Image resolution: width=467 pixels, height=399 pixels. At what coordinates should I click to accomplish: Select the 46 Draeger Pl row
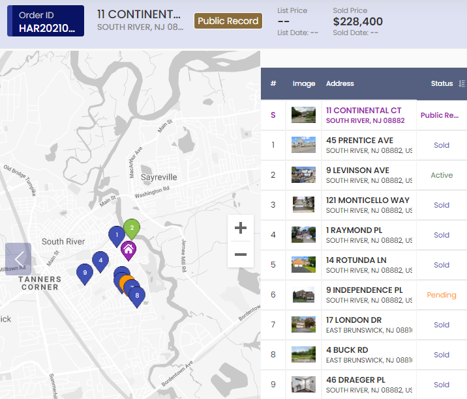pyautogui.click(x=364, y=384)
